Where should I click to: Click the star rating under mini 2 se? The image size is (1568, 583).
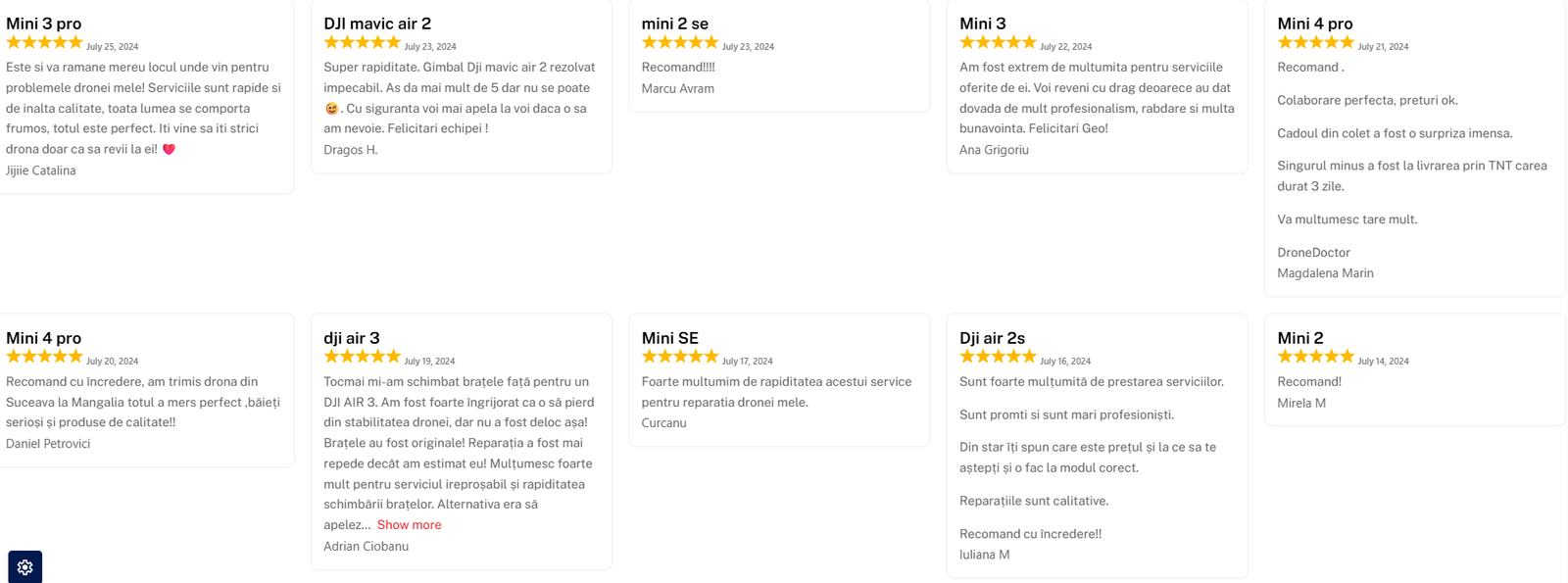point(680,42)
